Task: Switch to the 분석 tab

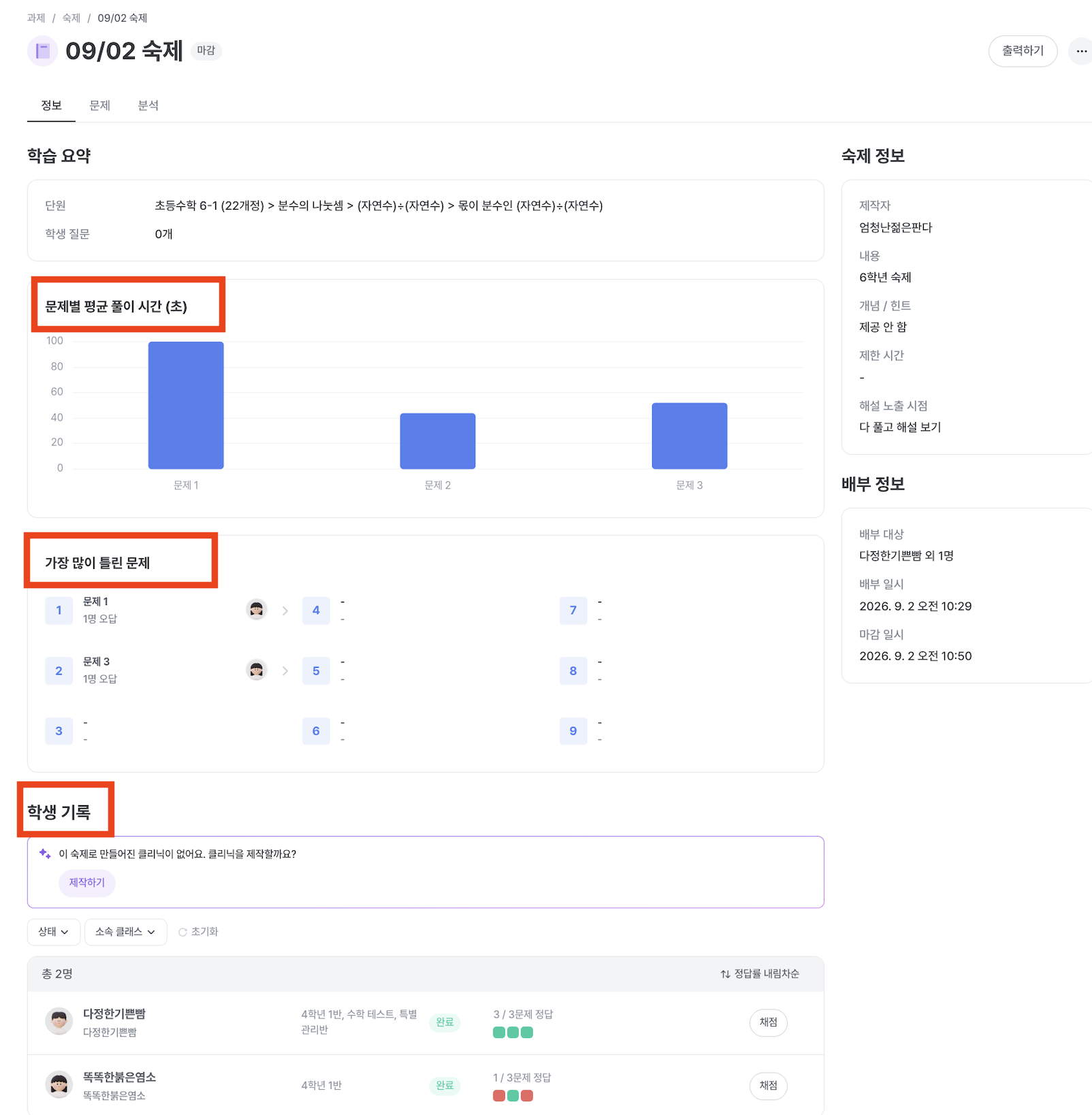Action: click(148, 106)
